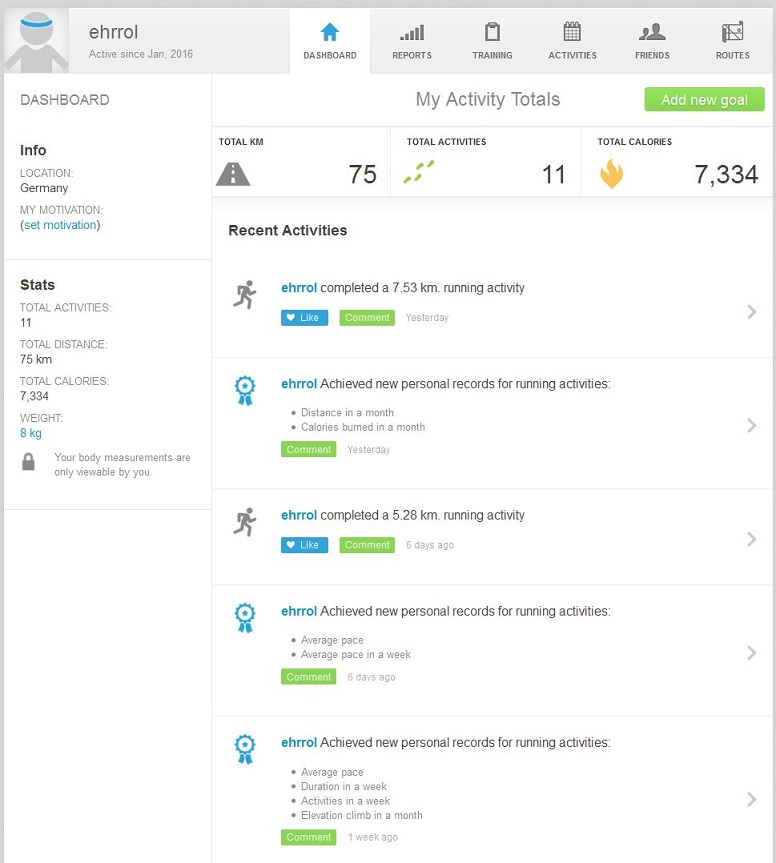Open the Activities calendar icon

click(x=572, y=32)
